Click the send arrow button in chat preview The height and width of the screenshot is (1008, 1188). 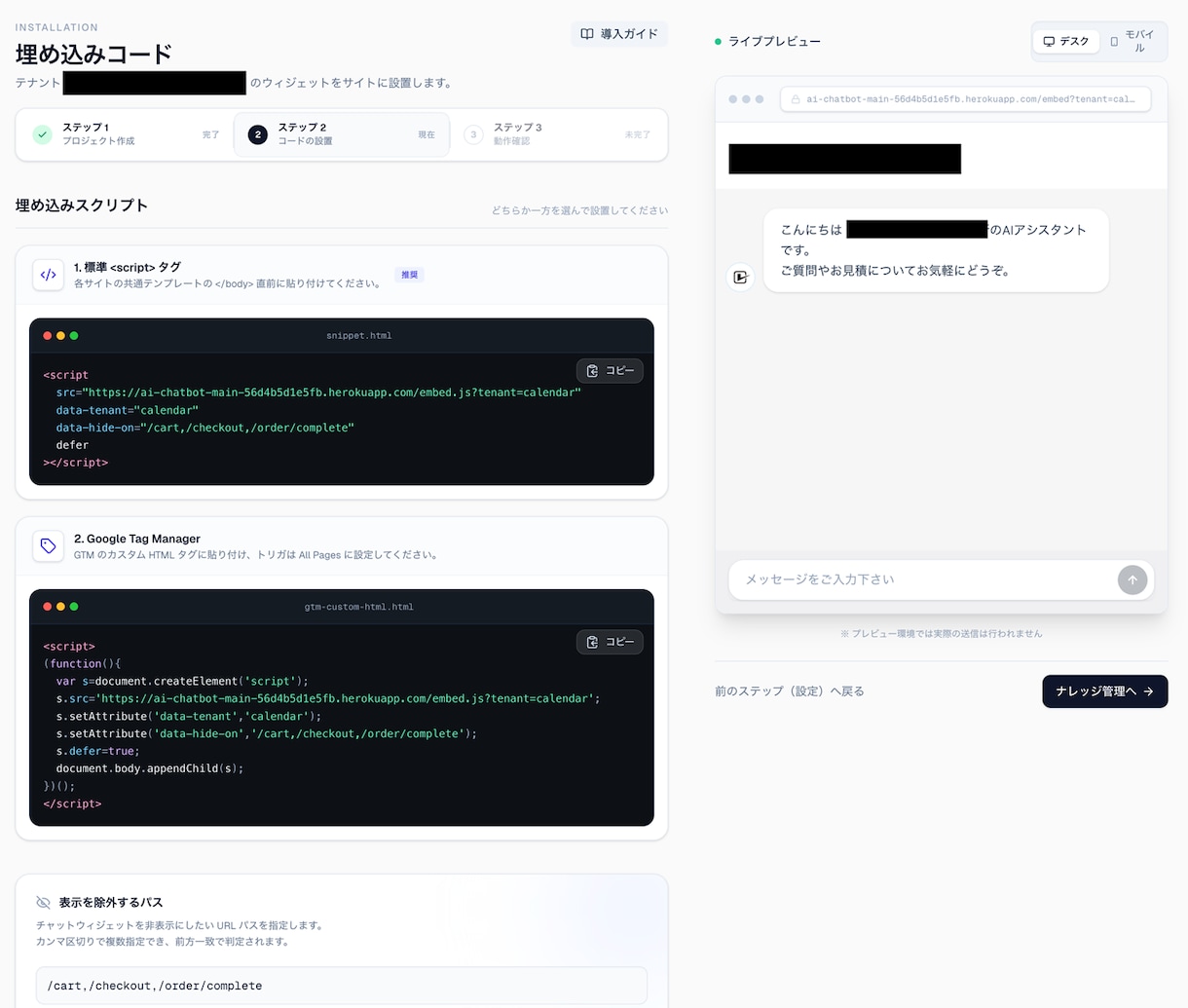coord(1132,580)
